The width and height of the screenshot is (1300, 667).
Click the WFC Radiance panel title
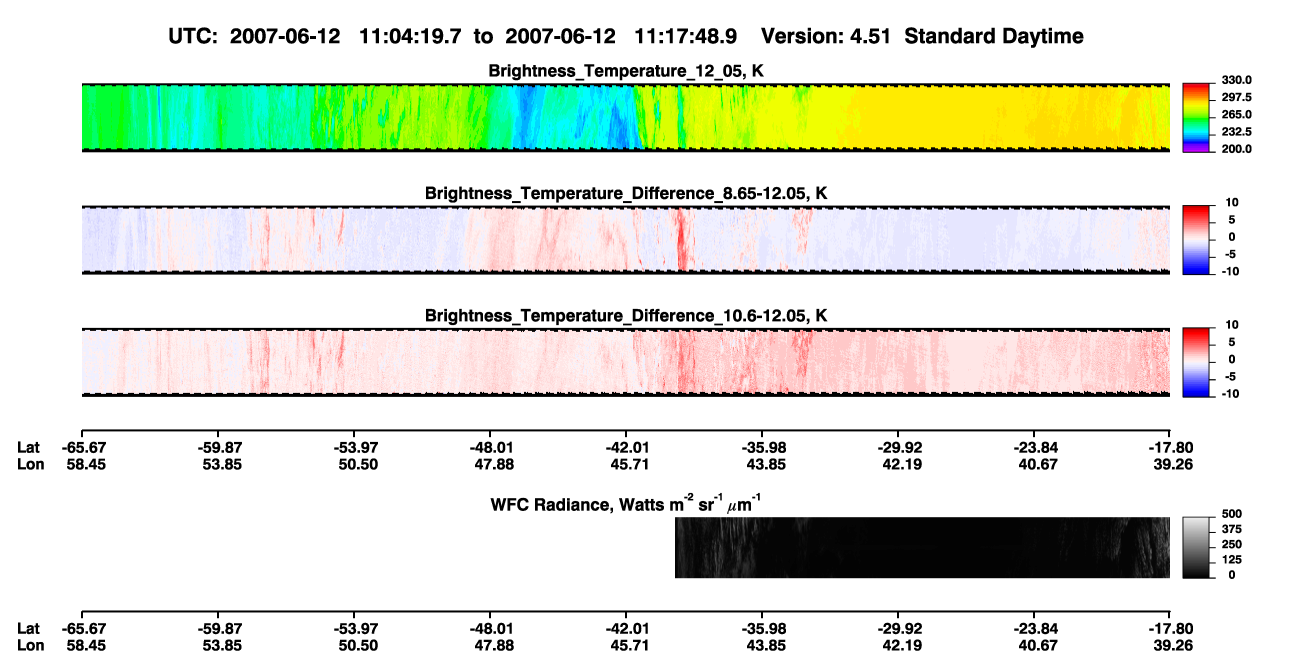point(626,502)
